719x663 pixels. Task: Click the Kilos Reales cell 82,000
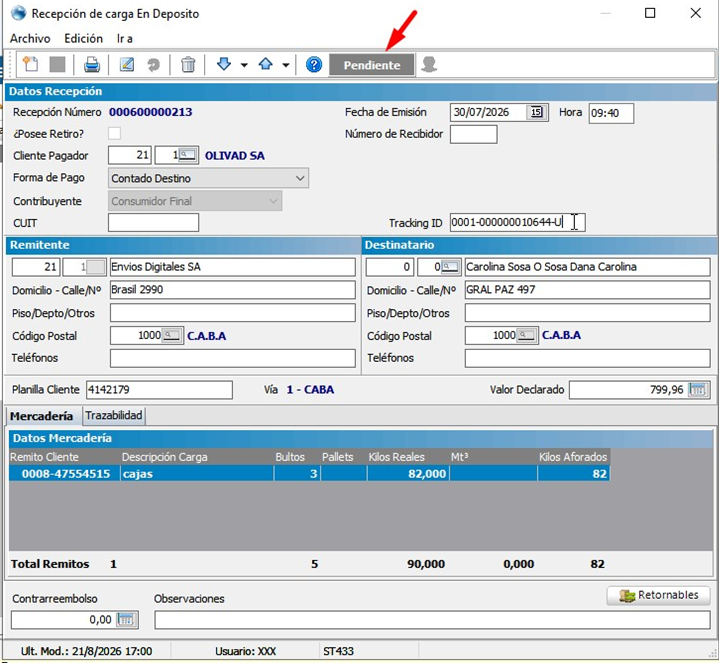click(x=408, y=474)
